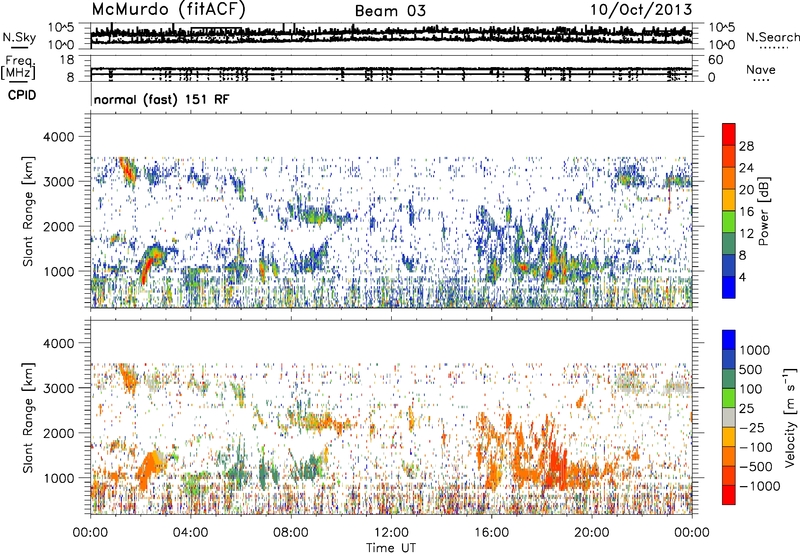800x554 pixels.
Task: Click the N.Search legend label
Action: [x=772, y=37]
